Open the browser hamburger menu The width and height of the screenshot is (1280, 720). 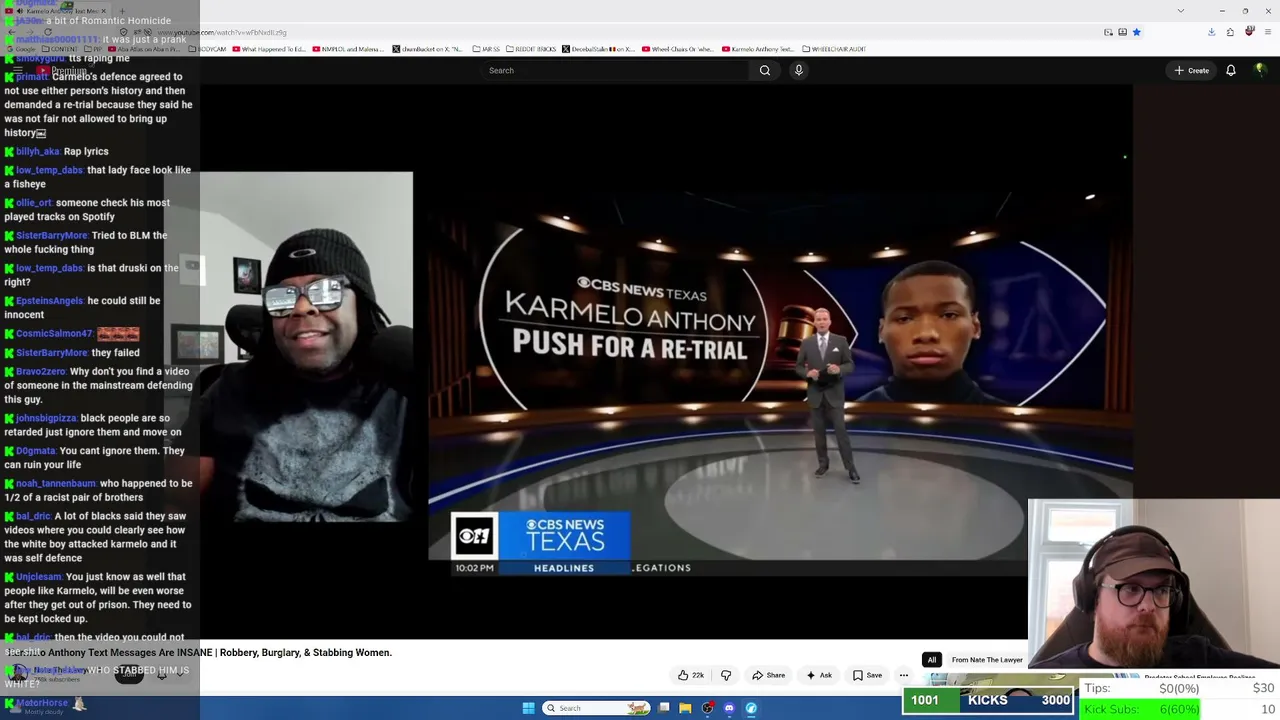[1268, 32]
